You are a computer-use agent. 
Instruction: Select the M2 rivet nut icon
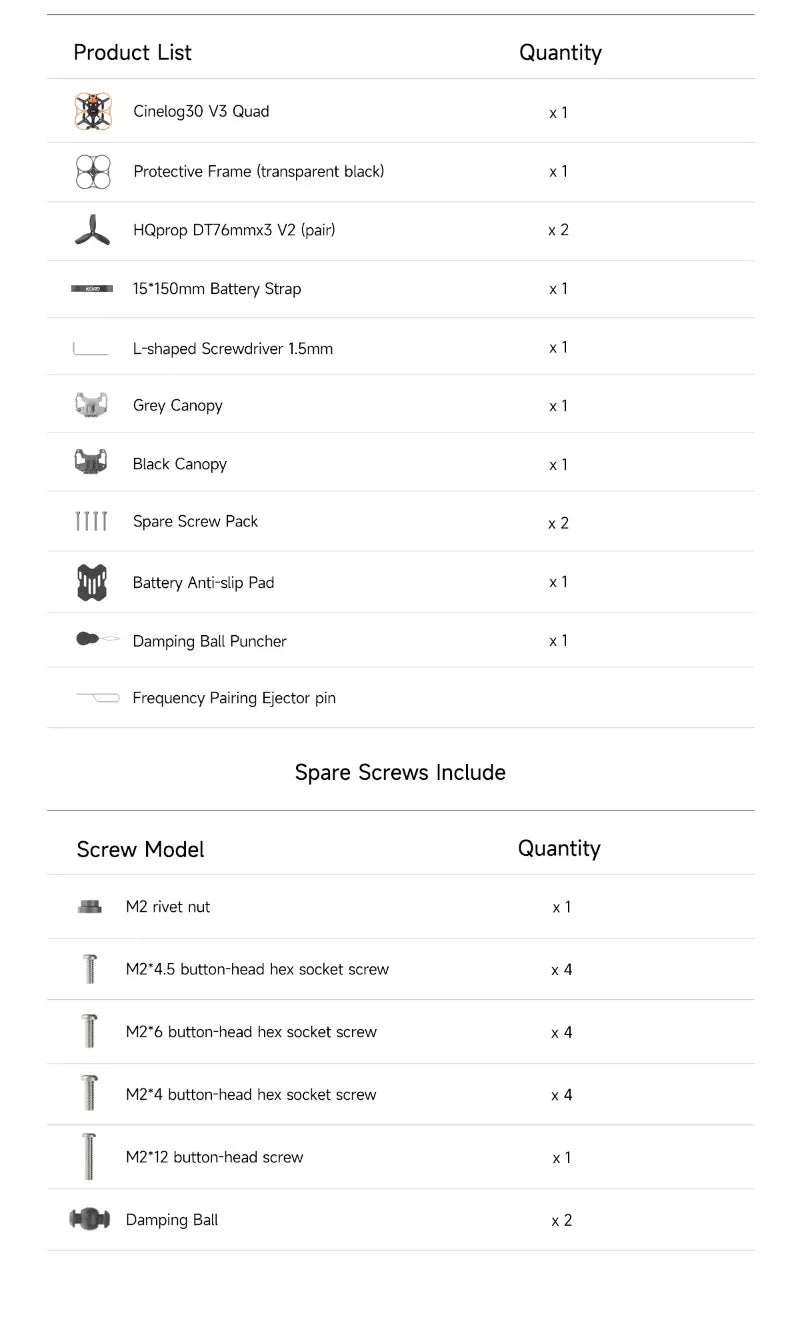coord(90,907)
